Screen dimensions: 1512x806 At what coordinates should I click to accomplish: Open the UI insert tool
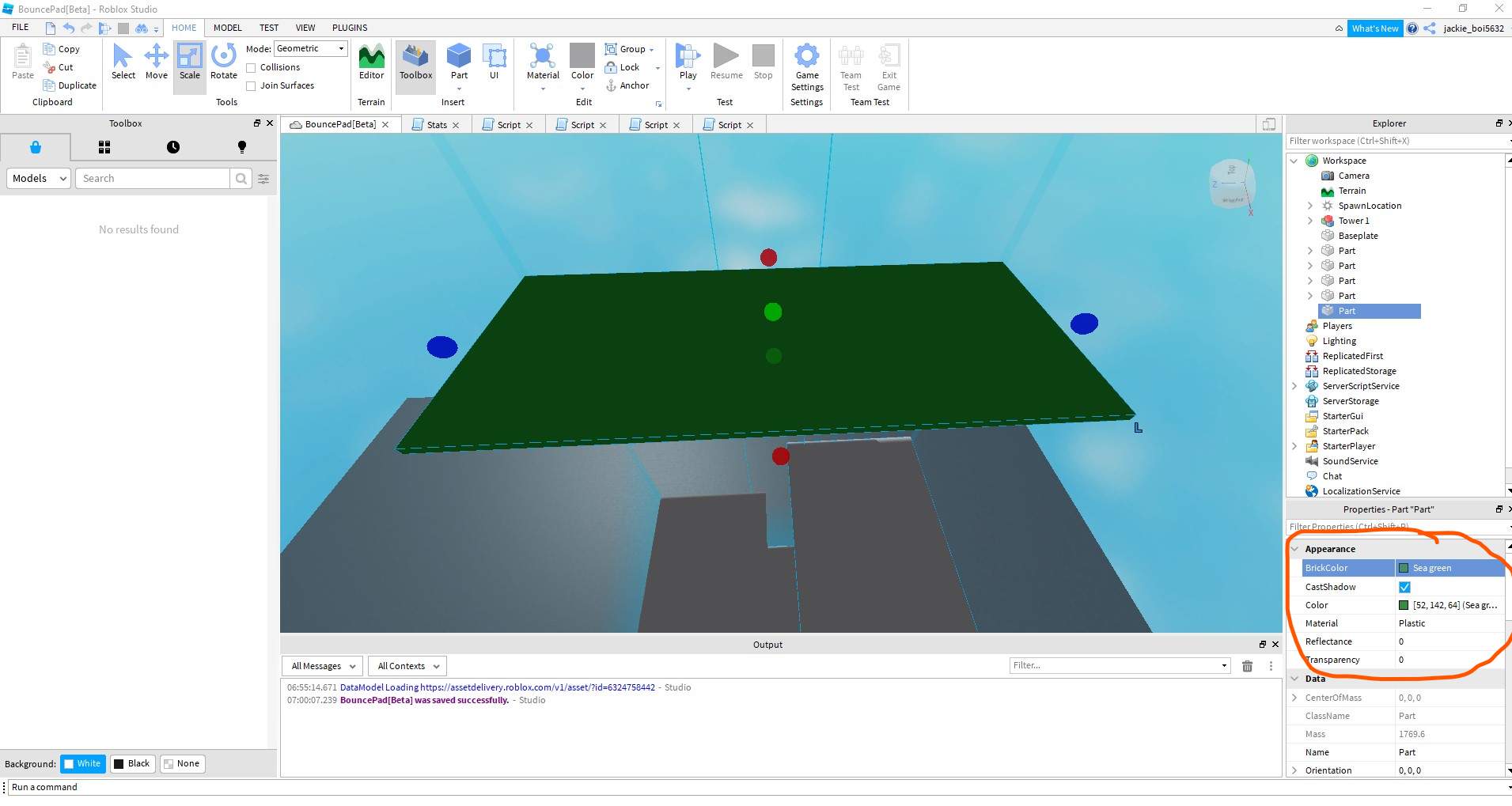(x=495, y=62)
